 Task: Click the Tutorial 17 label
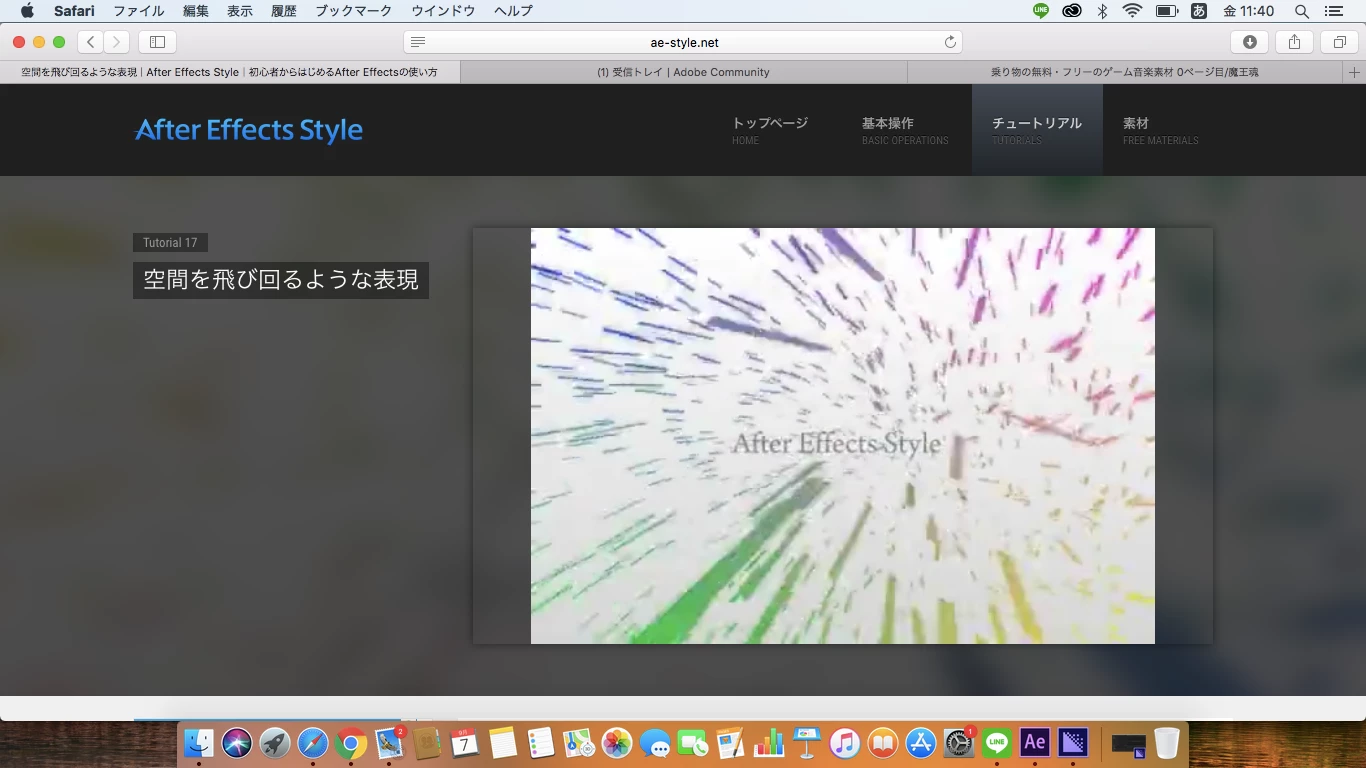(x=170, y=243)
